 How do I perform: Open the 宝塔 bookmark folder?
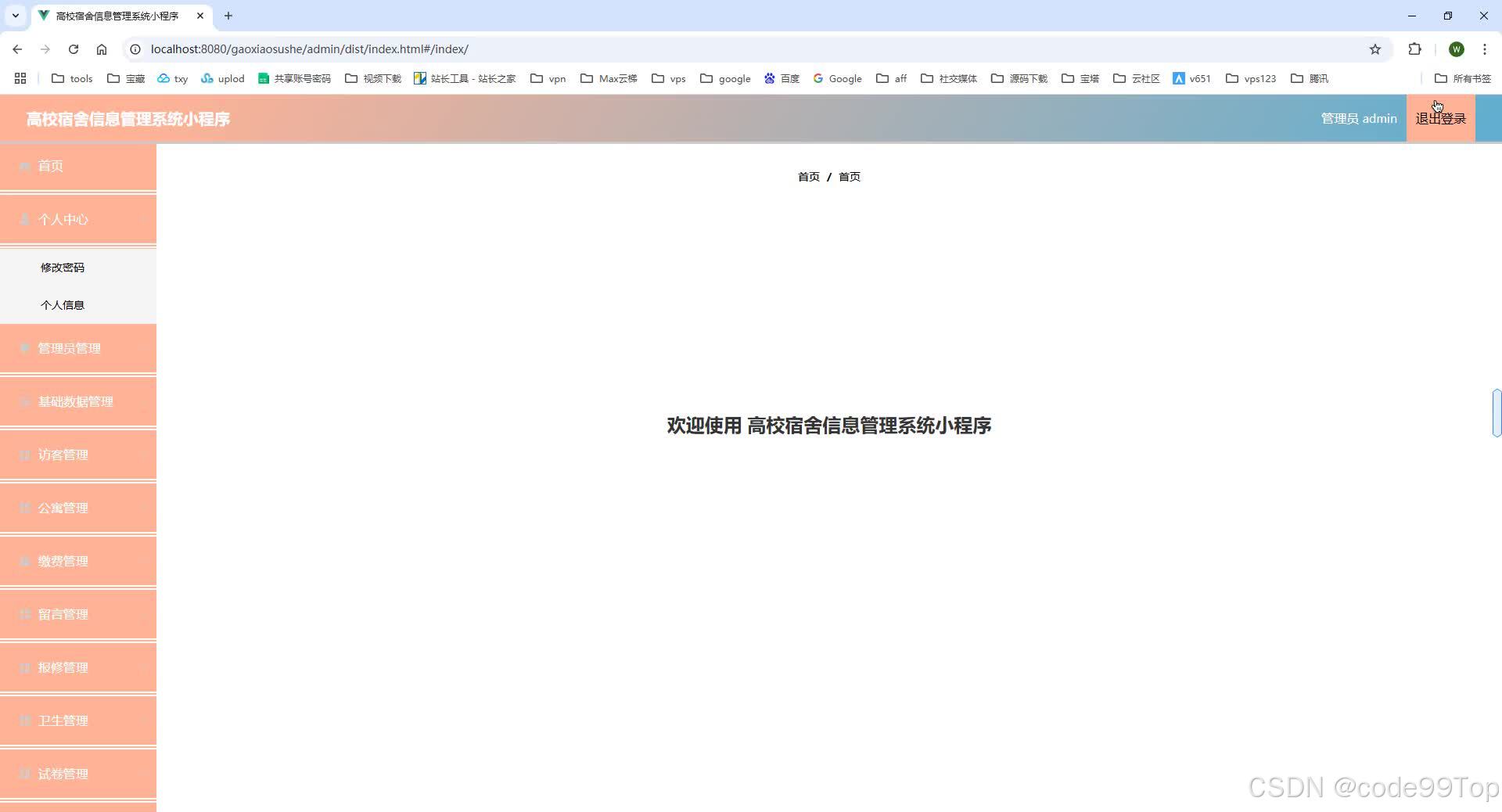pyautogui.click(x=1080, y=78)
